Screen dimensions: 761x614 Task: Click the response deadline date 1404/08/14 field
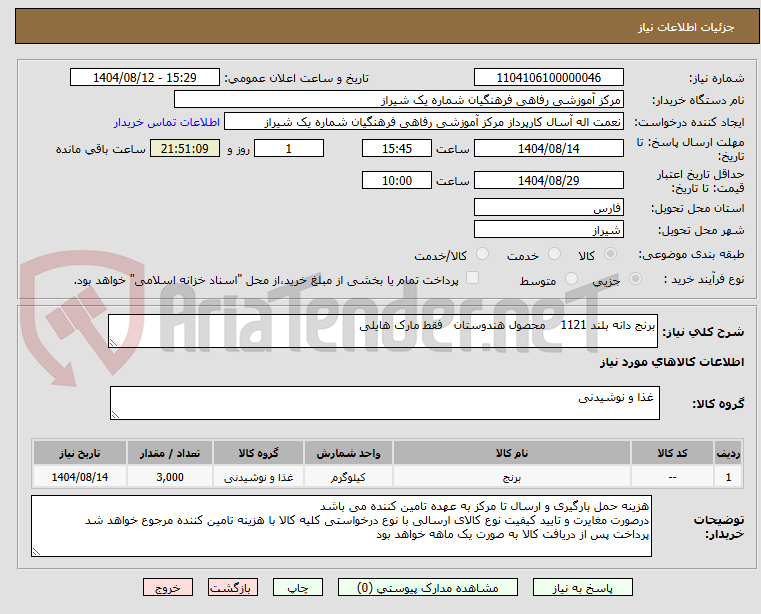[x=548, y=149]
